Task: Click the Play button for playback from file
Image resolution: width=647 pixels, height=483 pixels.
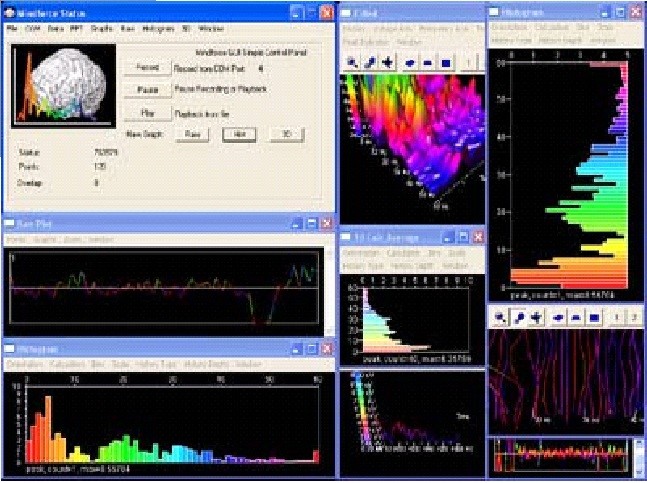Action: tap(147, 113)
